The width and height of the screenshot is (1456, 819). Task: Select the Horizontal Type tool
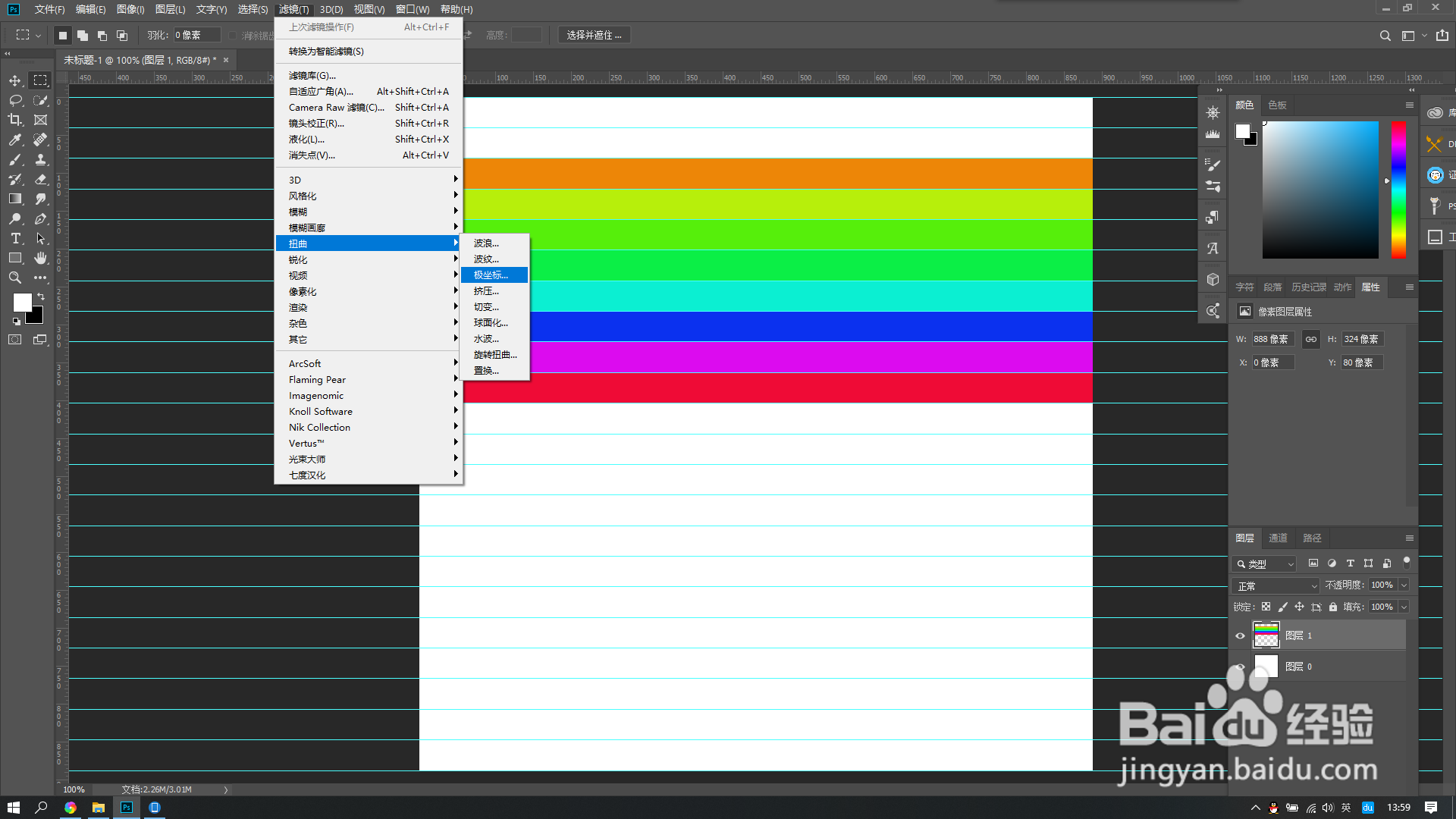coord(15,238)
